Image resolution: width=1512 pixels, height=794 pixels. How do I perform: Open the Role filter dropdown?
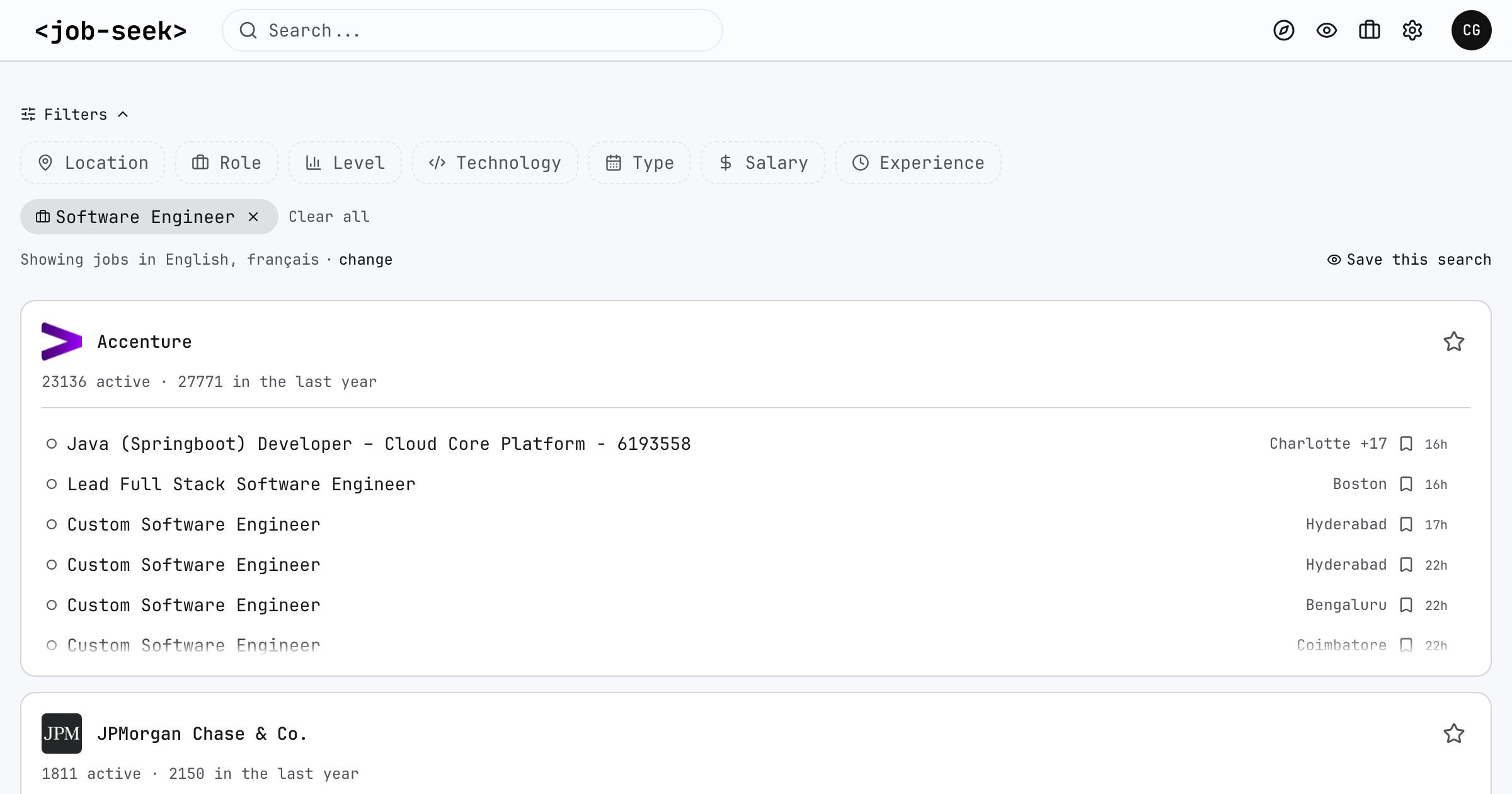pos(226,163)
